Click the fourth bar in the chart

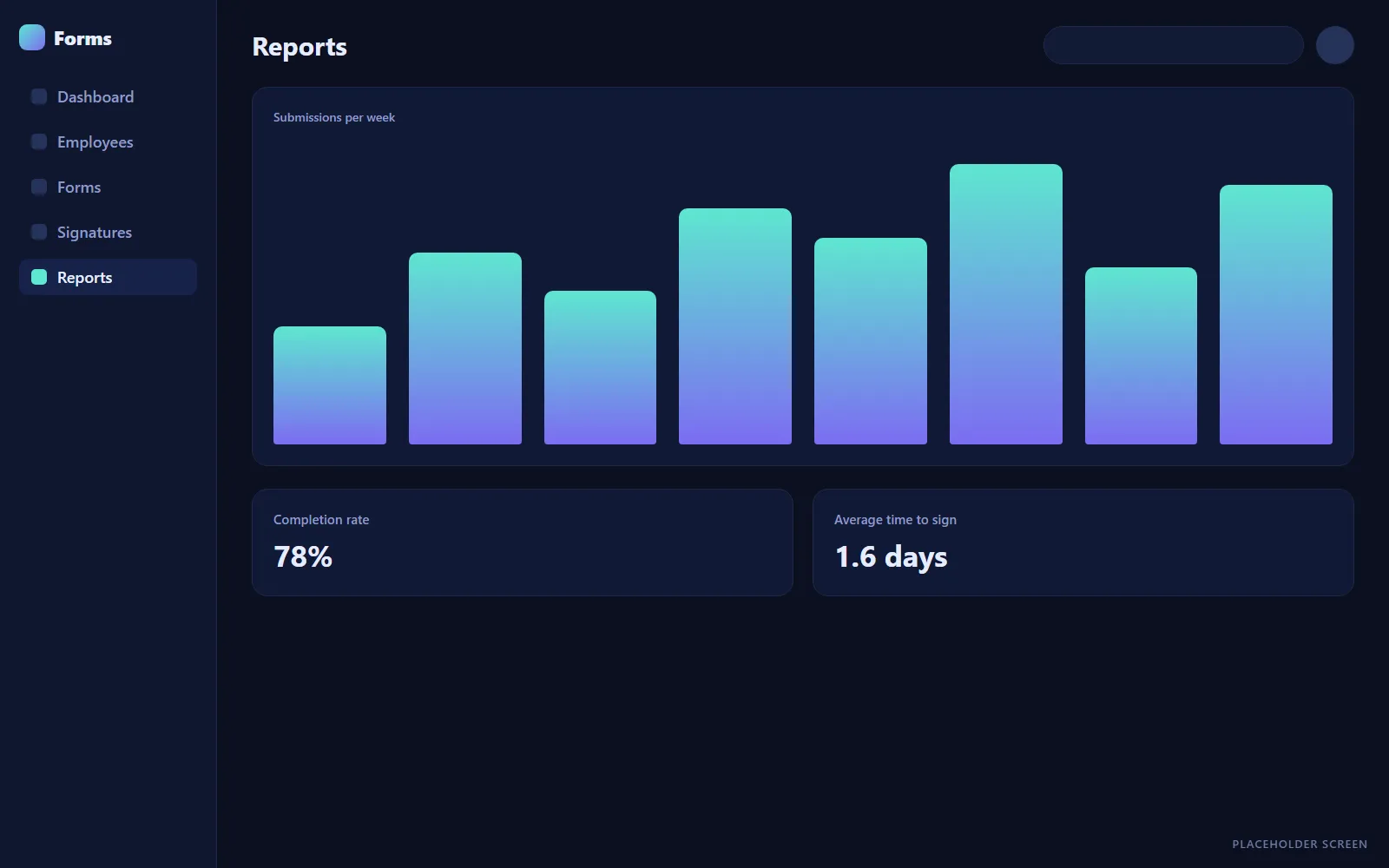click(x=735, y=326)
